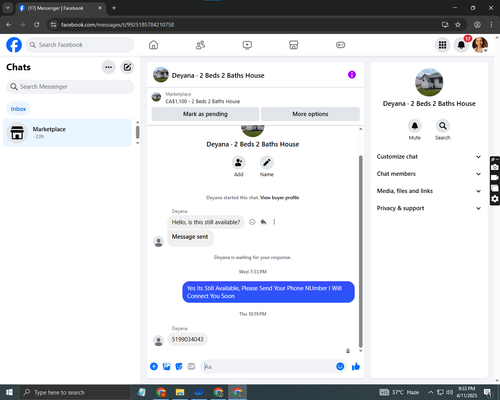Click the Add people icon in chat
This screenshot has width=500, height=400.
(x=239, y=163)
